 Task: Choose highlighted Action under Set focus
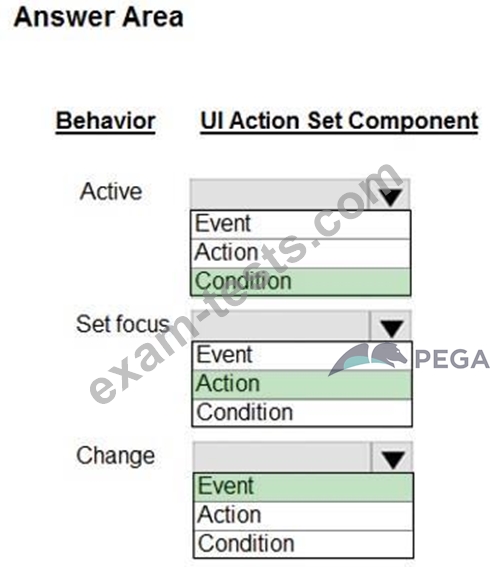tap(302, 384)
